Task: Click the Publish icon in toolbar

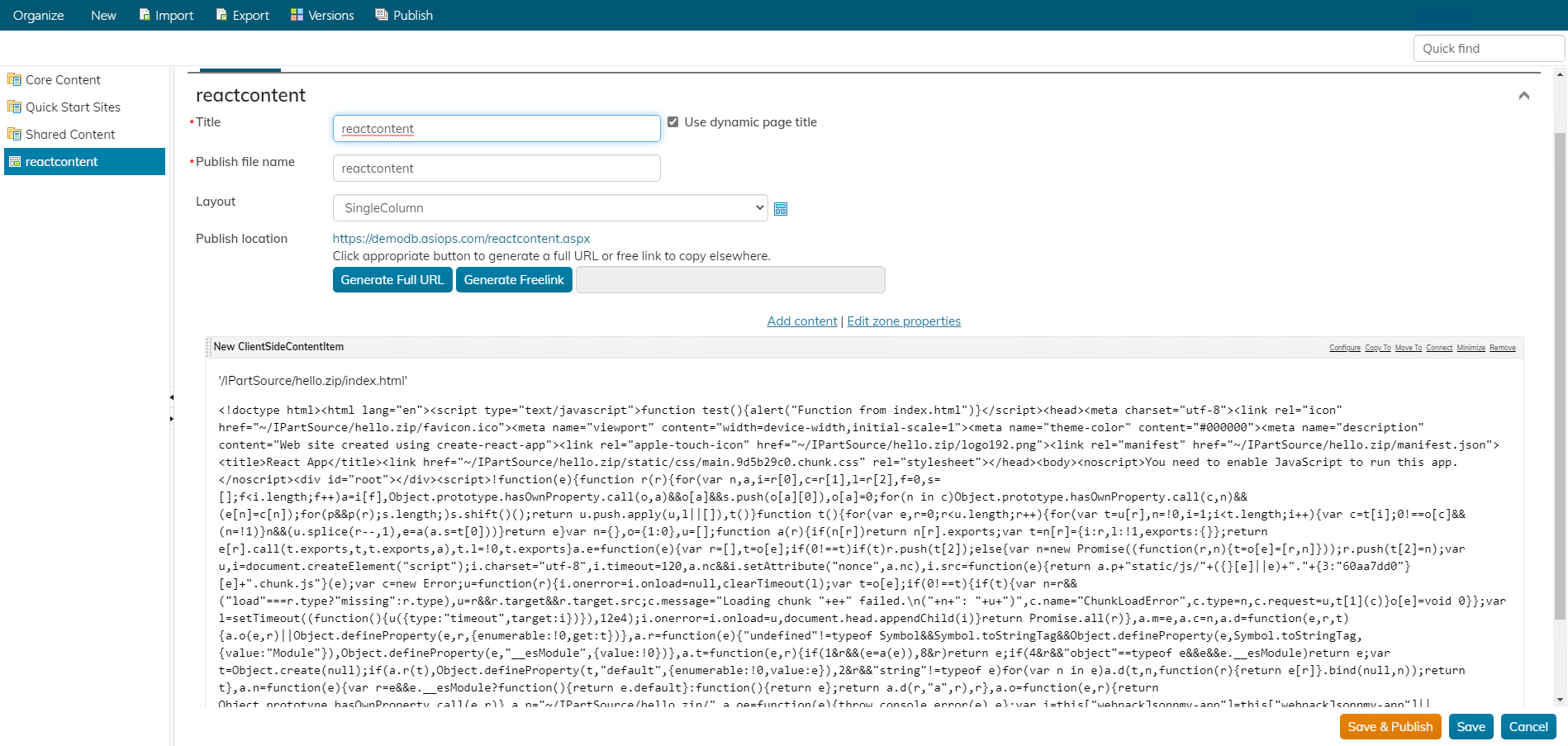Action: pos(382,15)
